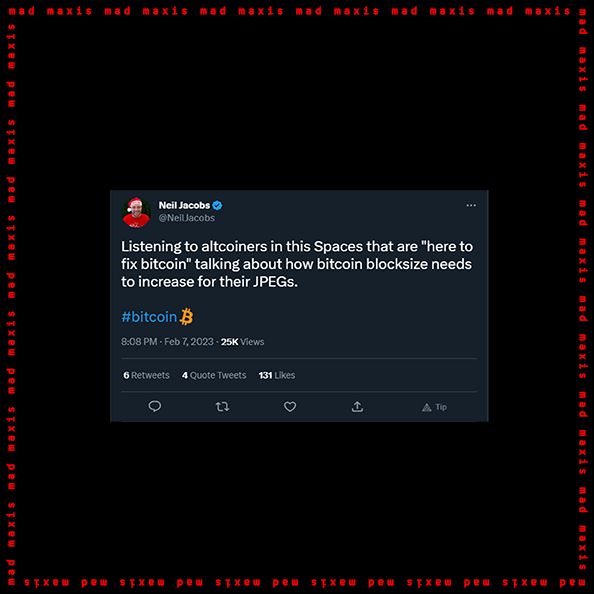Open the Neil Jacobs display name
This screenshot has width=594, height=594.
coord(184,205)
